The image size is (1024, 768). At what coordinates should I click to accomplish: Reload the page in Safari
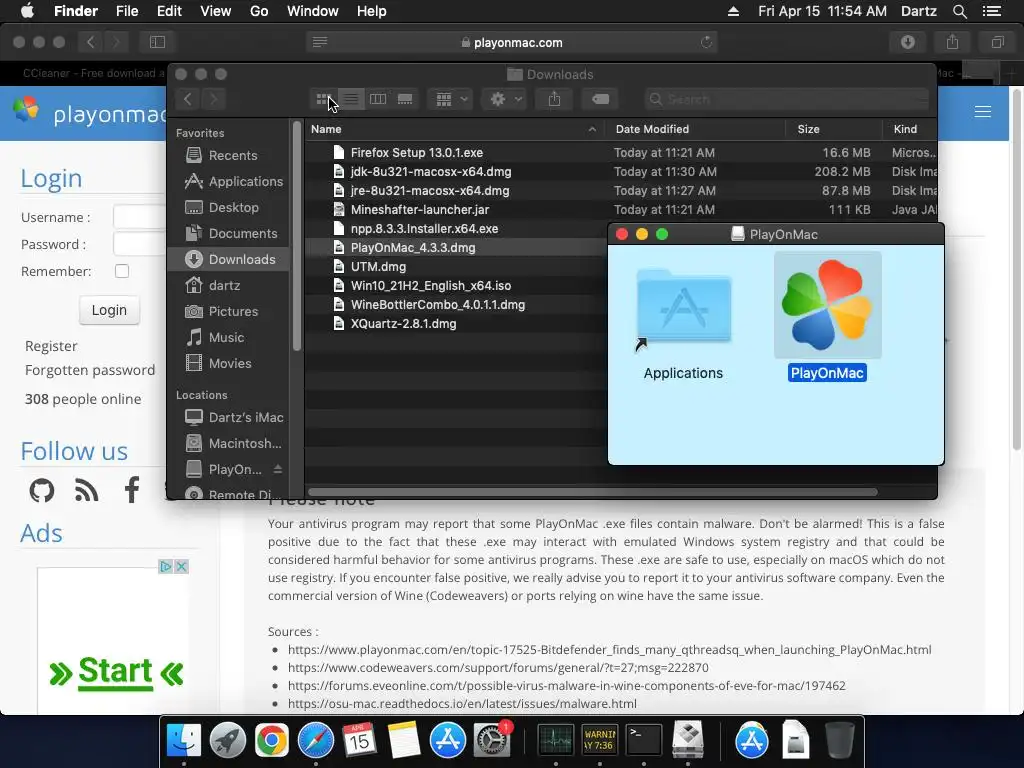(x=706, y=42)
